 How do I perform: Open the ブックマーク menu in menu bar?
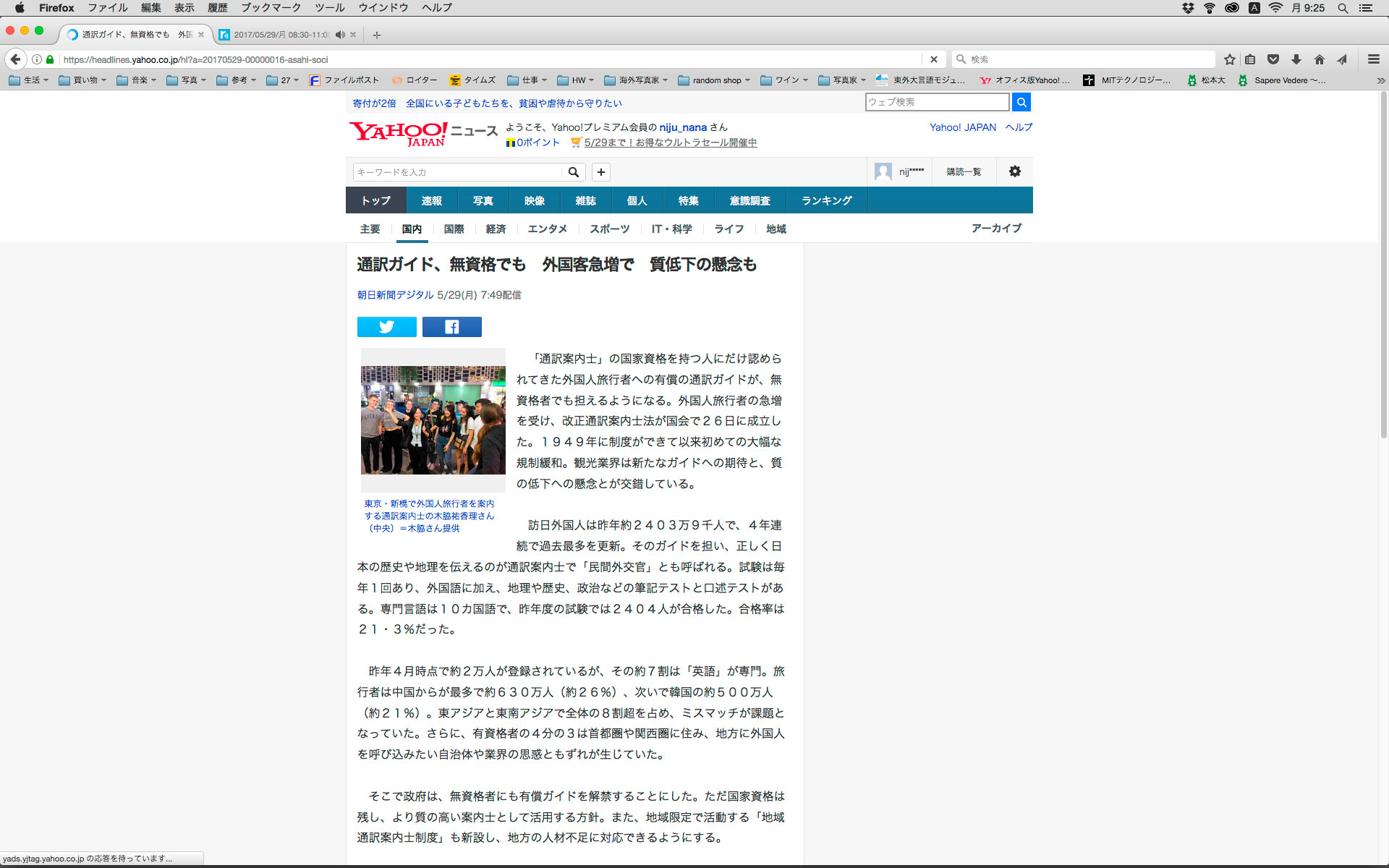coord(271,8)
